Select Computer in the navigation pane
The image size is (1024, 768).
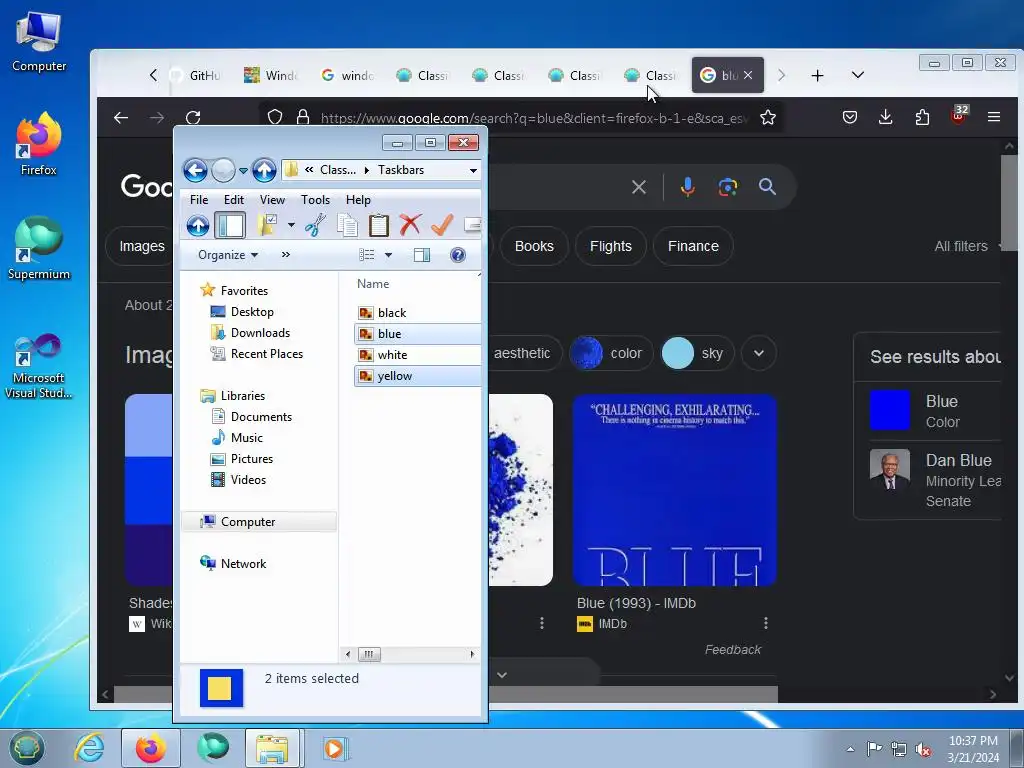tap(259, 521)
